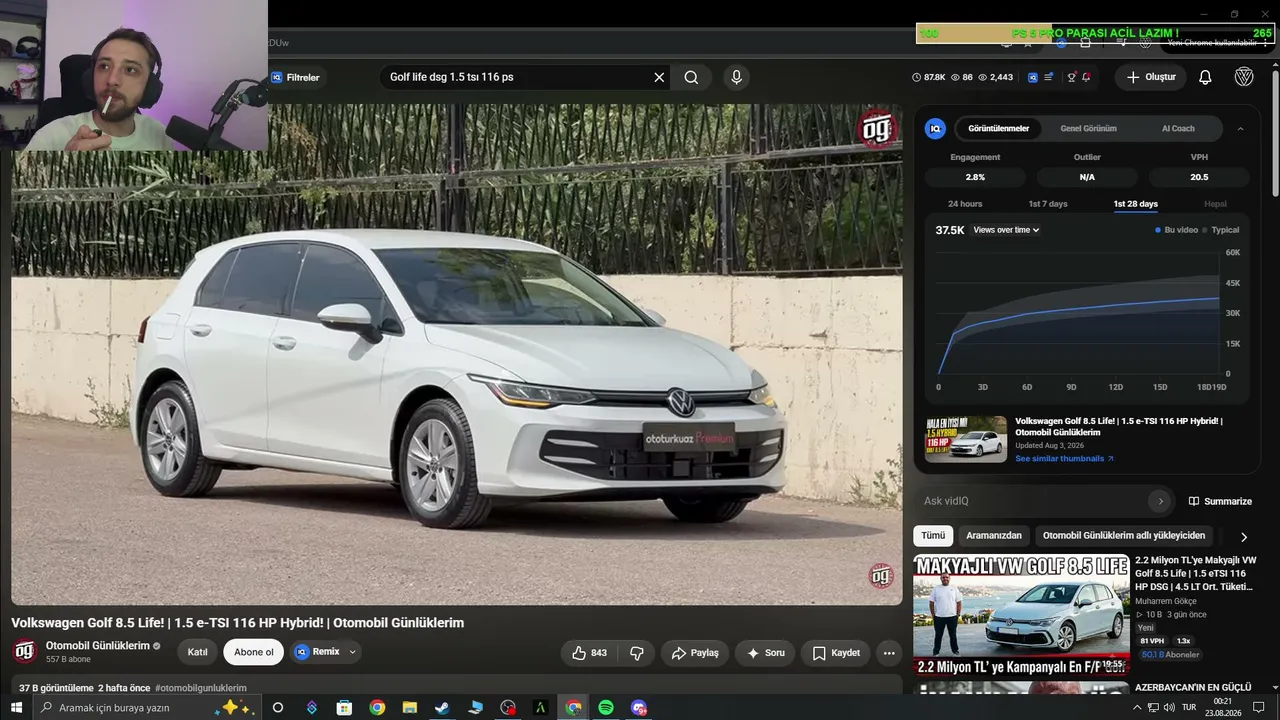Open the See similar thumbnails link
Screen dimensions: 1280x720
click(1064, 459)
